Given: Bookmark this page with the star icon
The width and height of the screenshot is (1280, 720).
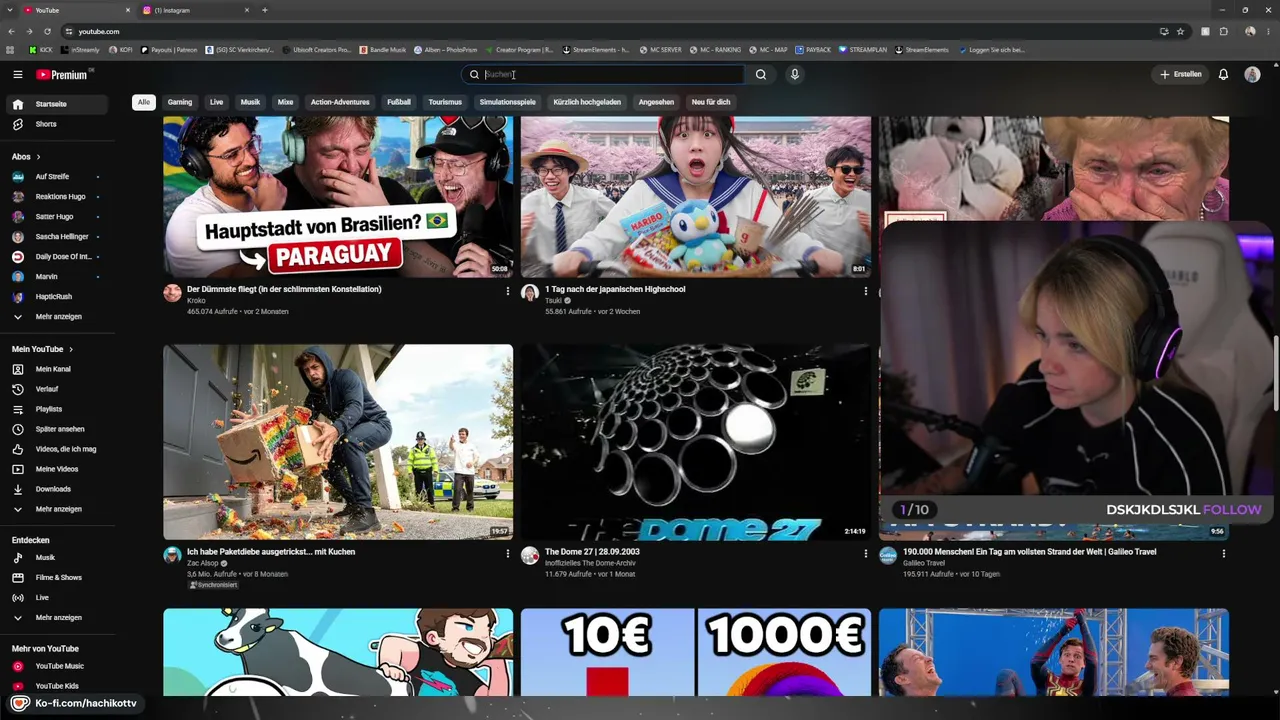Looking at the screenshot, I should tap(1180, 31).
